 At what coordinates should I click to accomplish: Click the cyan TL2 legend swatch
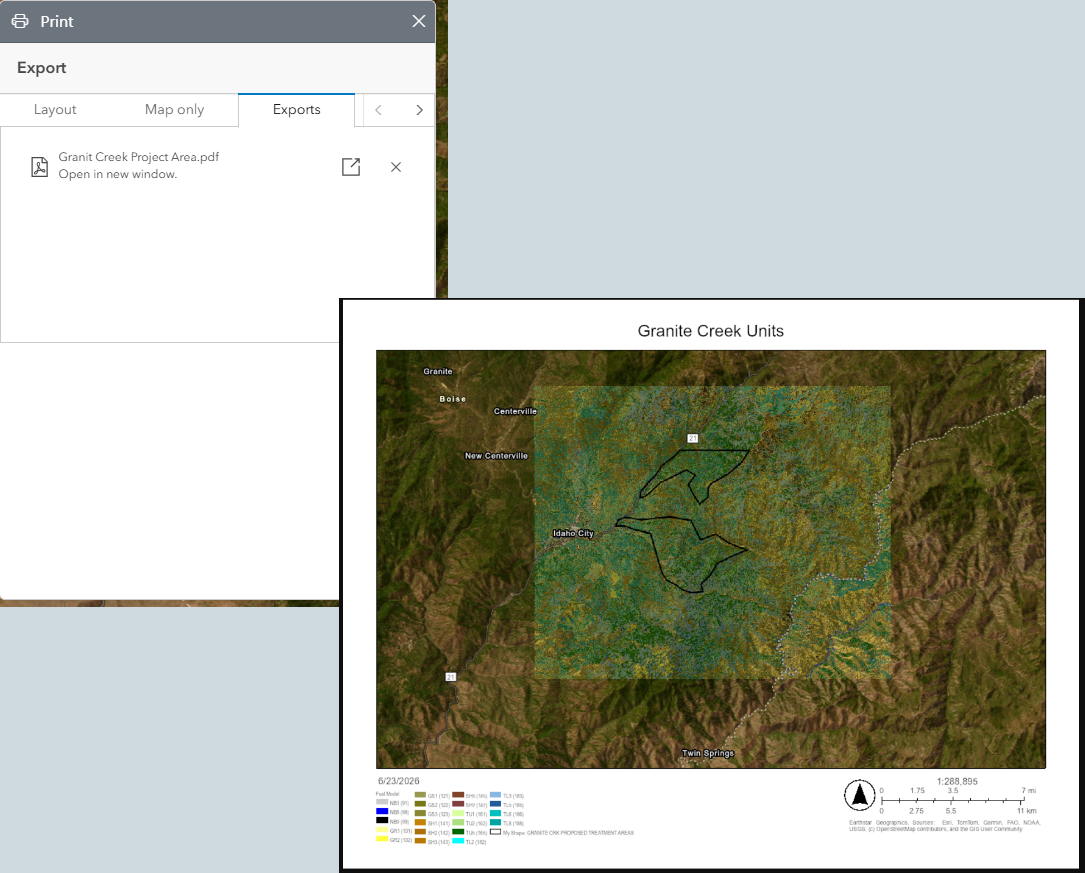[458, 841]
